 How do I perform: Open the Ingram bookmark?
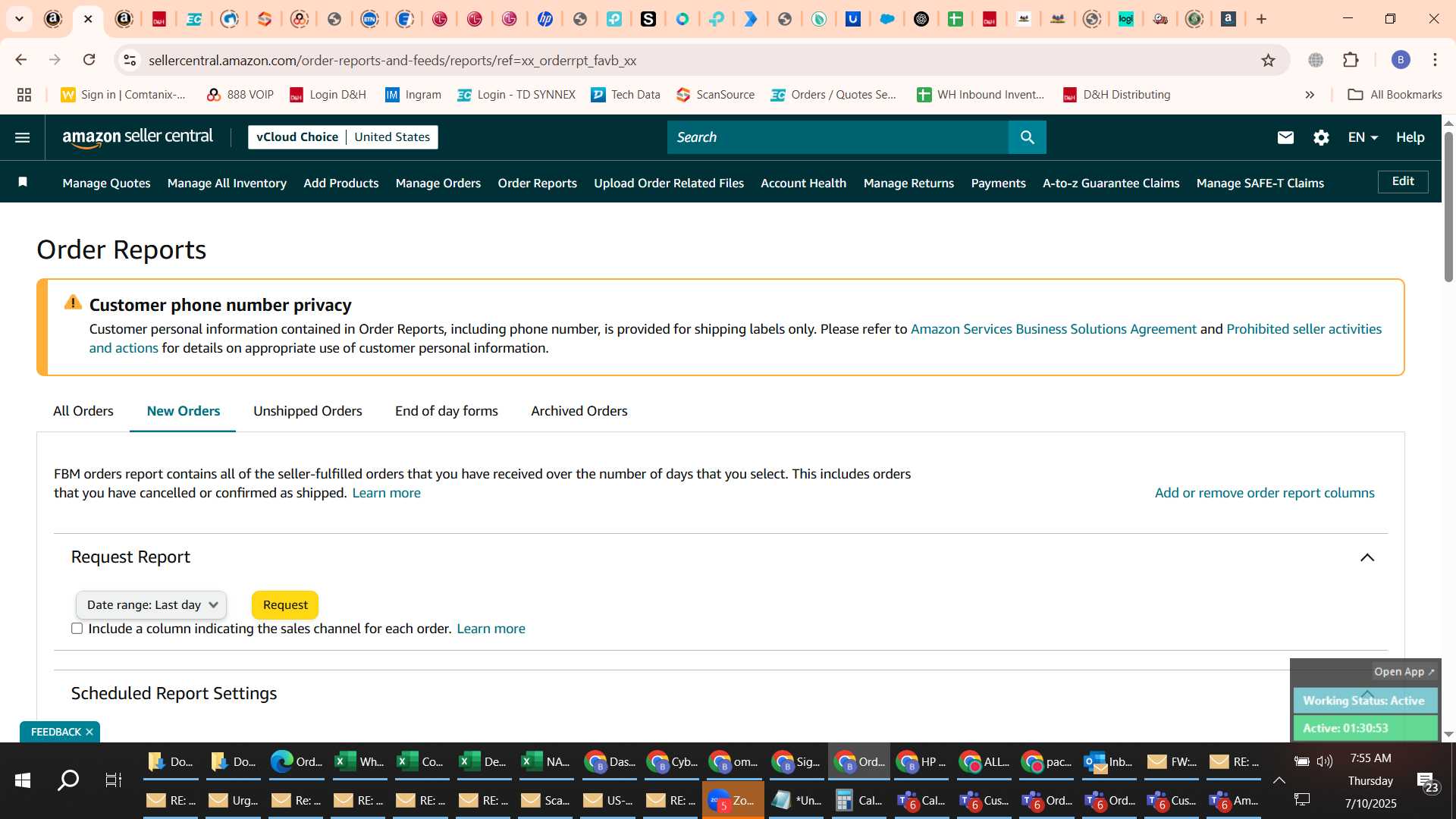click(413, 95)
